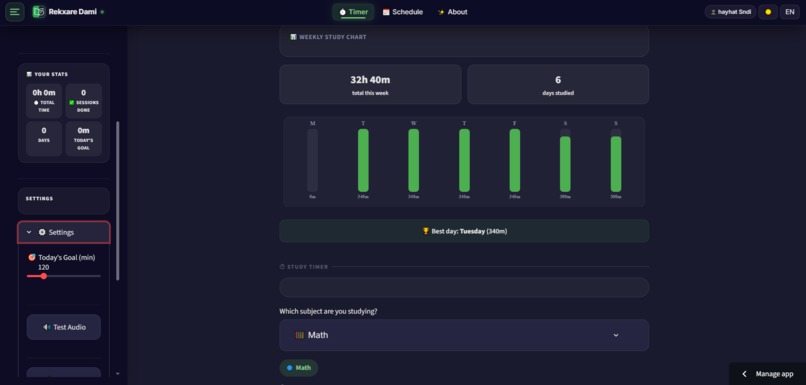806x385 pixels.
Task: Click the 0h 0m Total Time stat
Action: tap(44, 101)
